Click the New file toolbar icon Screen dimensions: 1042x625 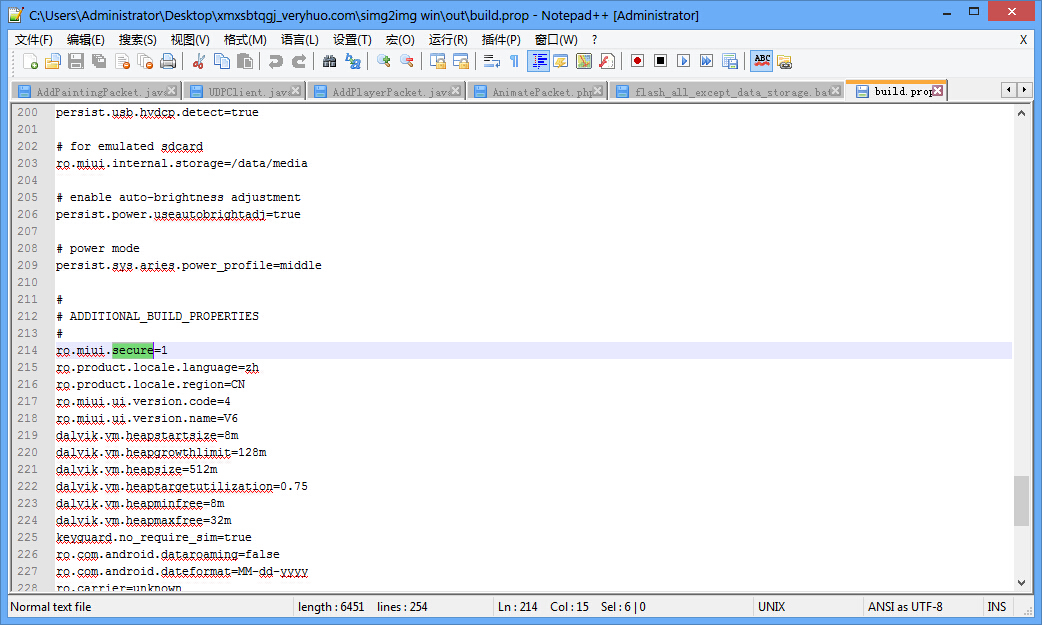pyautogui.click(x=30, y=61)
